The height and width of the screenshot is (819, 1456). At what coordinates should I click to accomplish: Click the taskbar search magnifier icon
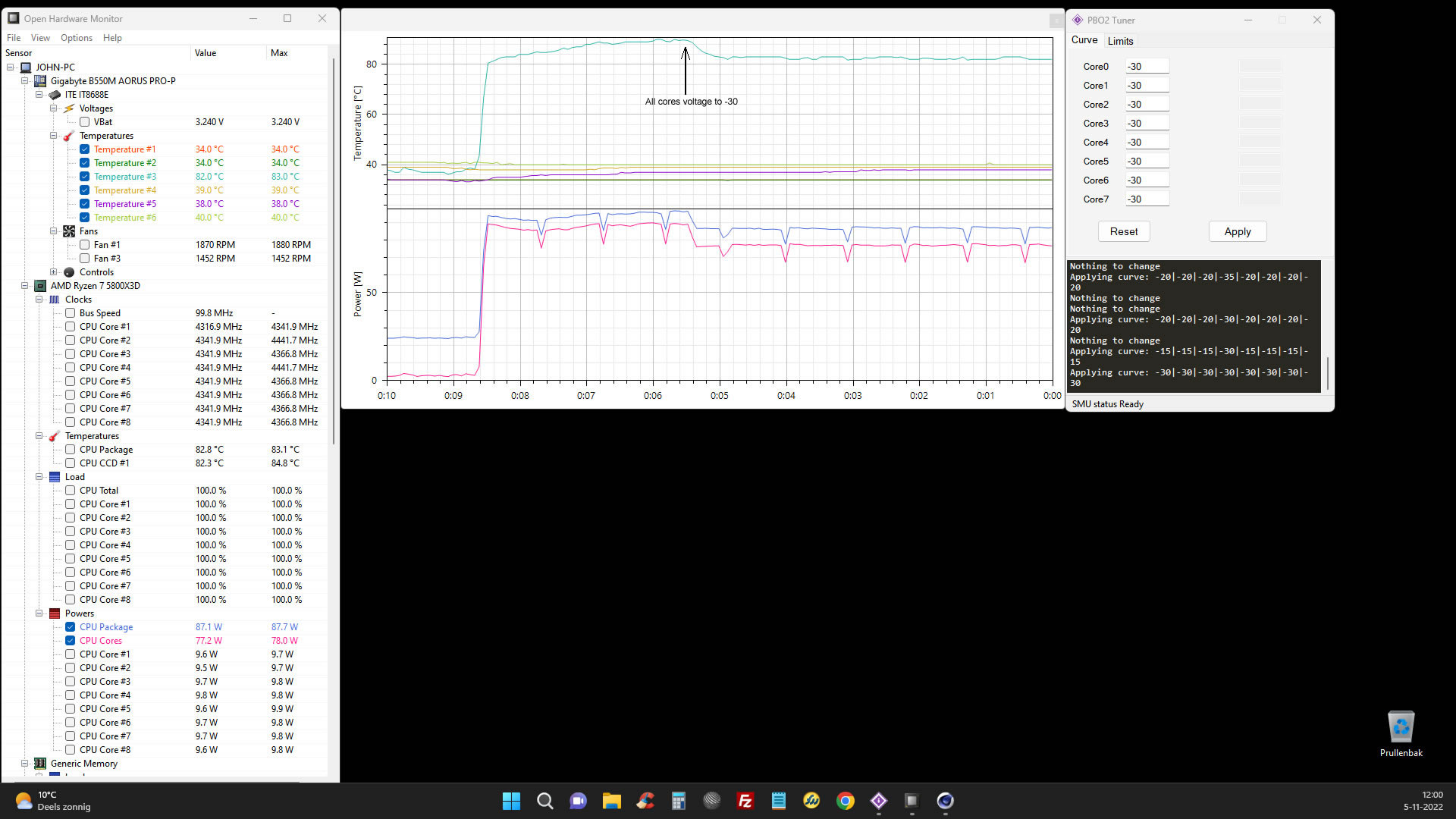tap(544, 801)
